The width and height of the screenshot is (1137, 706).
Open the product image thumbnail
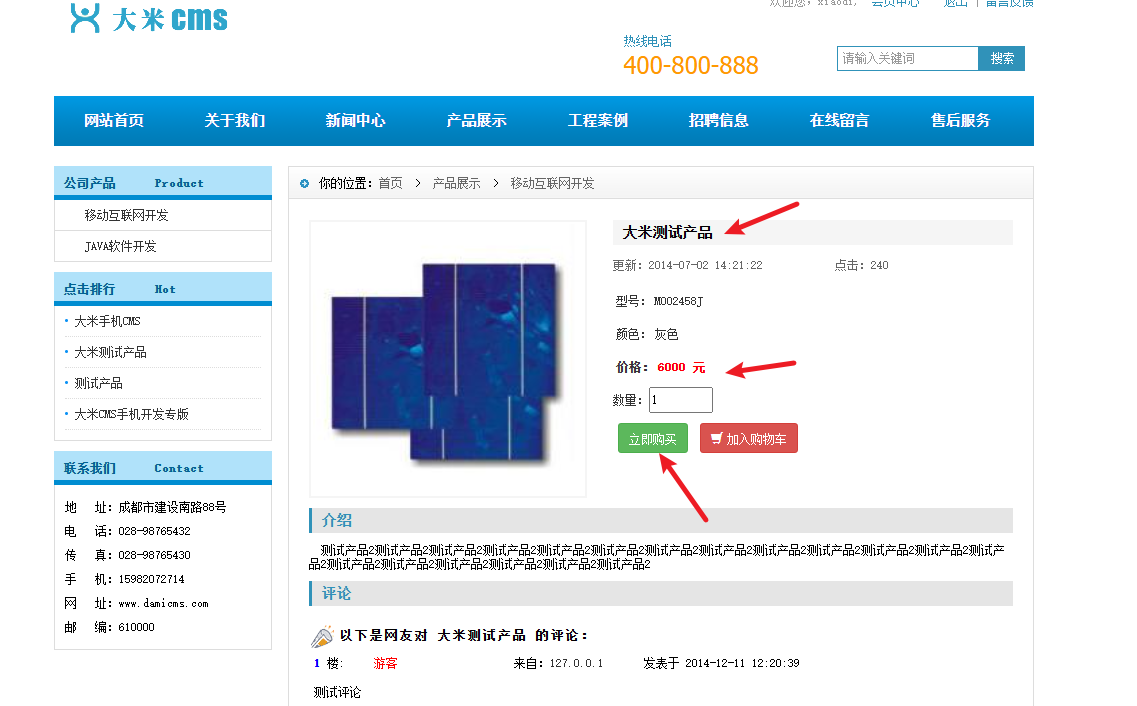(x=448, y=358)
